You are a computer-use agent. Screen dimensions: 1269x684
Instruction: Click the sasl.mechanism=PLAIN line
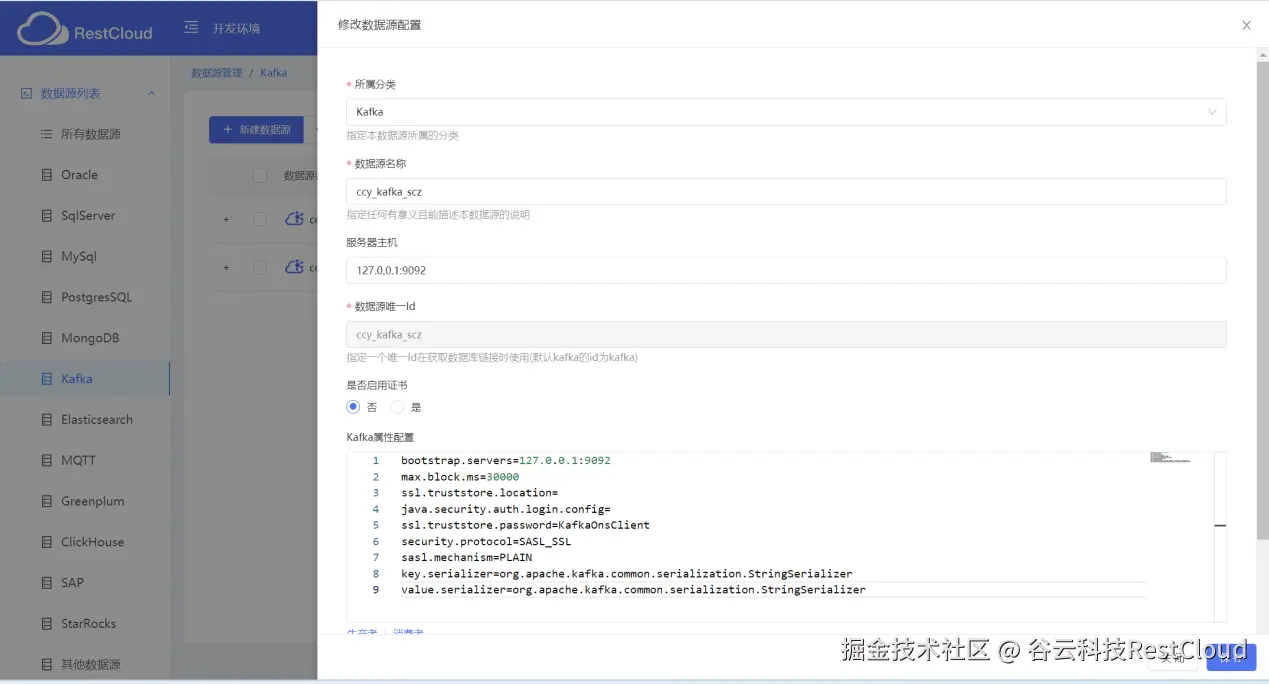466,557
